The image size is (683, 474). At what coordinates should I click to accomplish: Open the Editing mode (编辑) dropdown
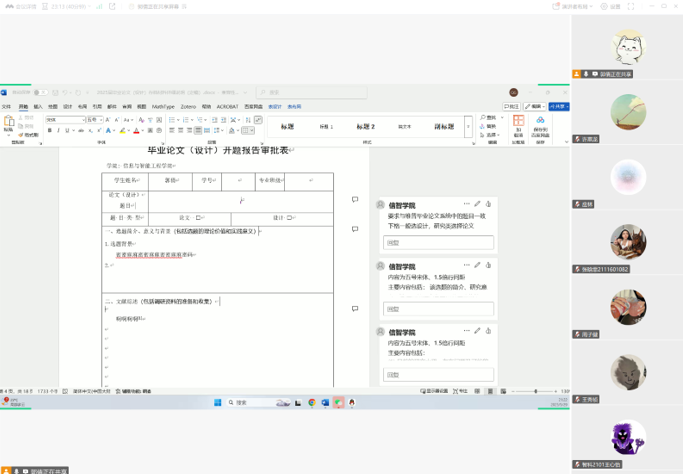537,106
